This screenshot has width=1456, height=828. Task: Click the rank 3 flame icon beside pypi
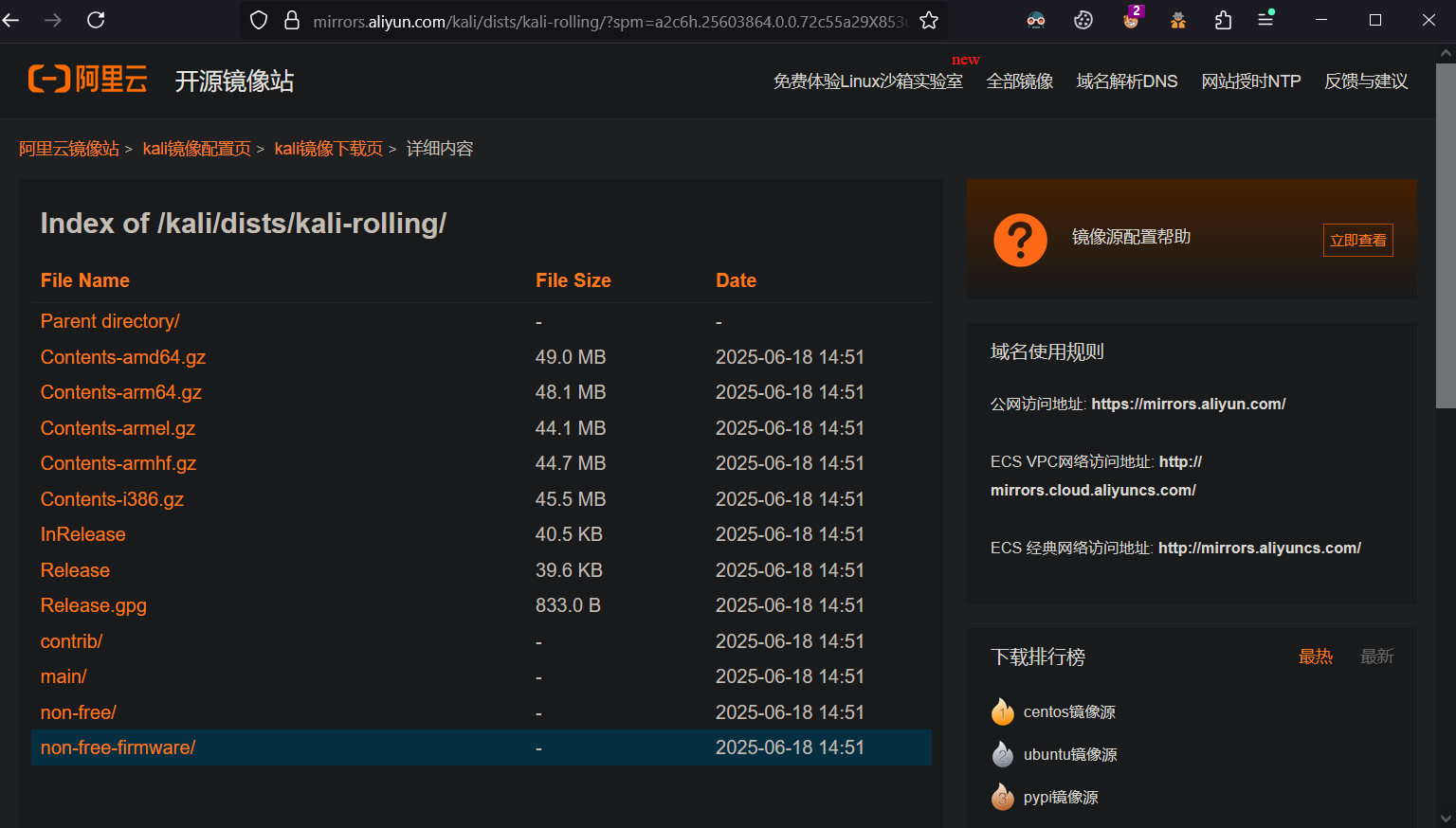1003,797
